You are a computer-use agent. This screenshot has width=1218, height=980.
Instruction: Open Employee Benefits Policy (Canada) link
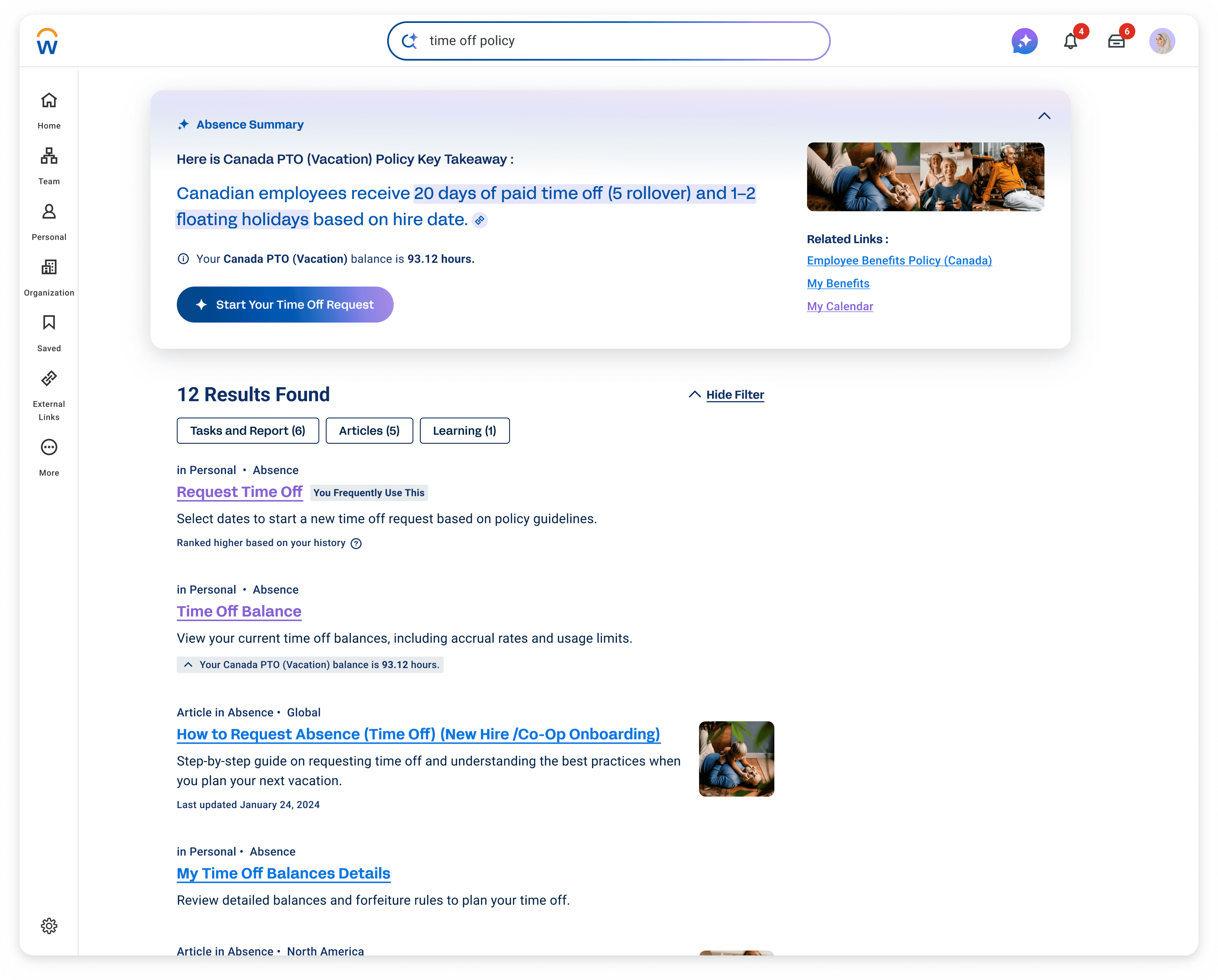click(899, 261)
